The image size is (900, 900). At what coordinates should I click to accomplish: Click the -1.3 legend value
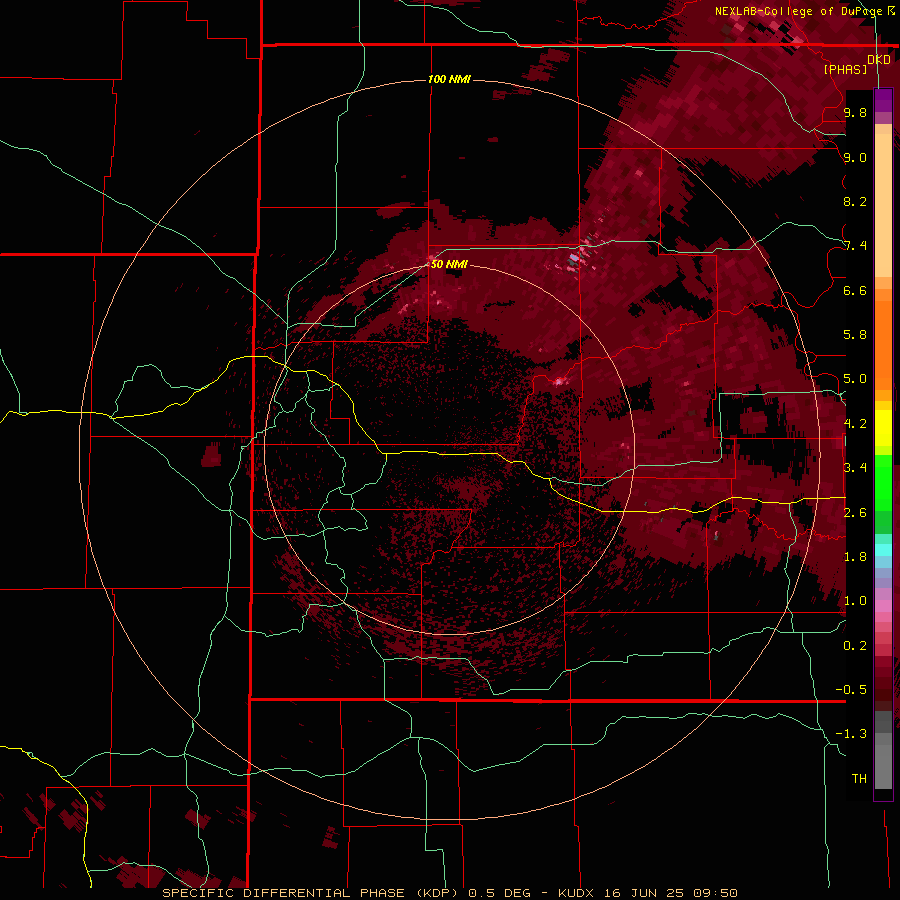pyautogui.click(x=851, y=734)
